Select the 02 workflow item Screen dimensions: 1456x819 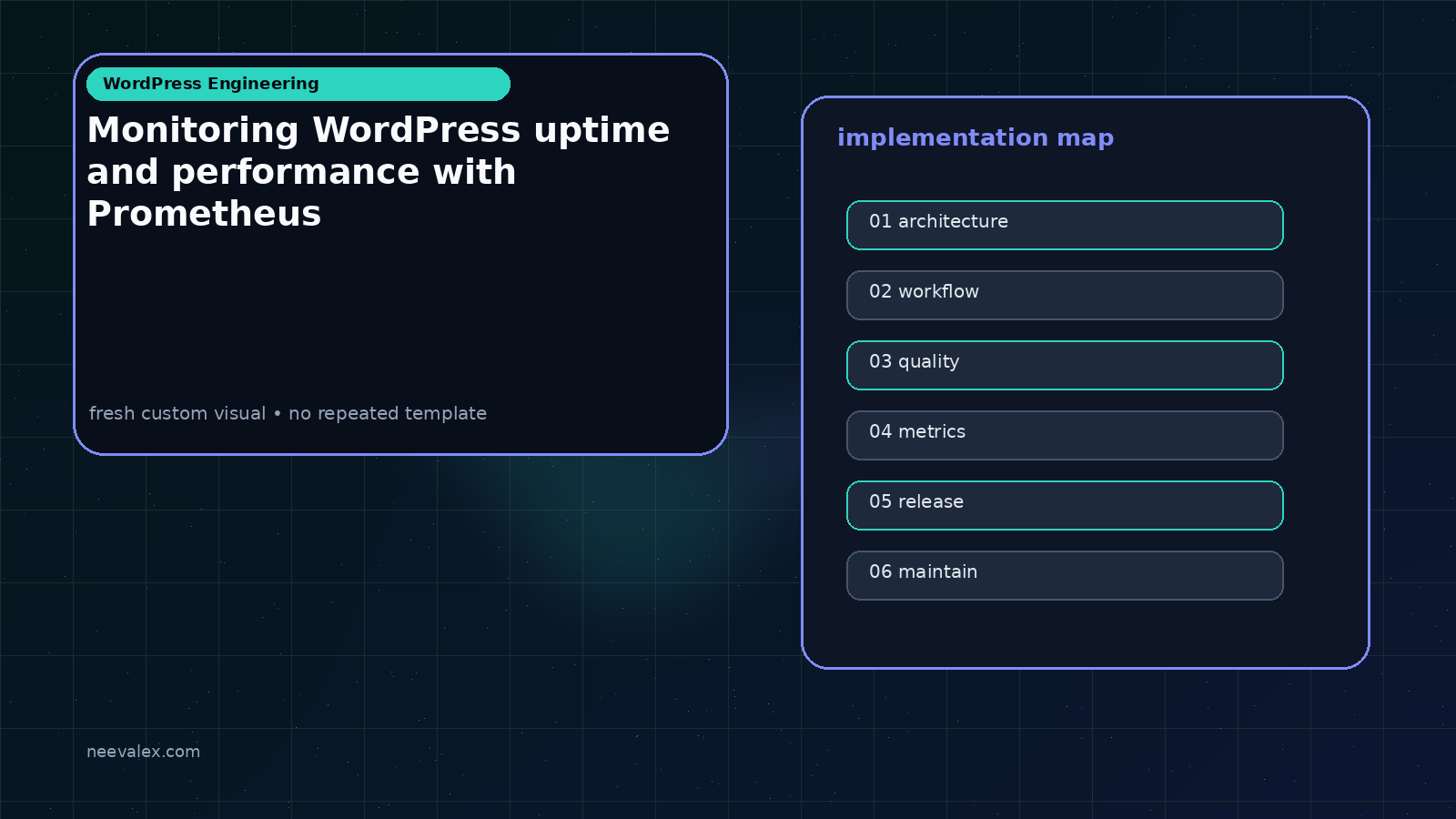(1065, 295)
